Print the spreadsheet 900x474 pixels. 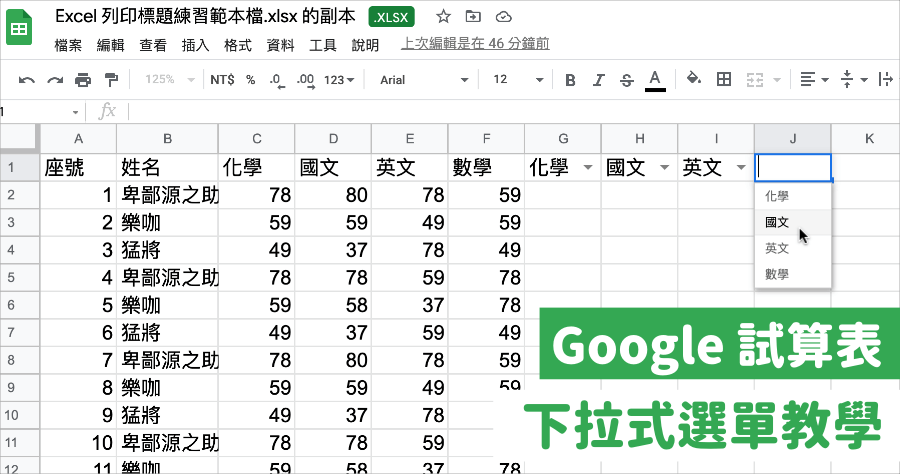coord(83,80)
